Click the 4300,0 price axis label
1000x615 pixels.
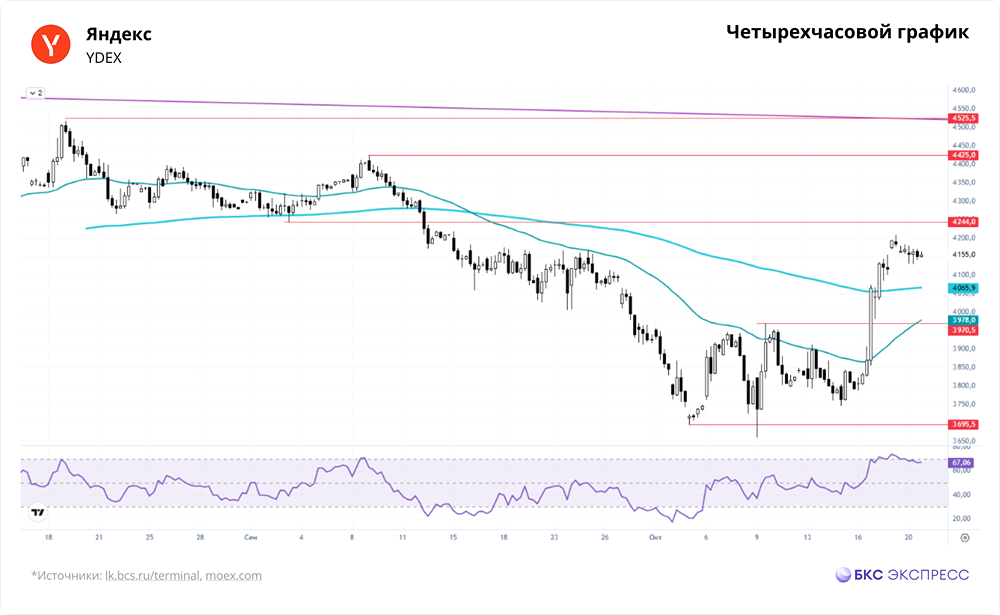click(x=964, y=201)
